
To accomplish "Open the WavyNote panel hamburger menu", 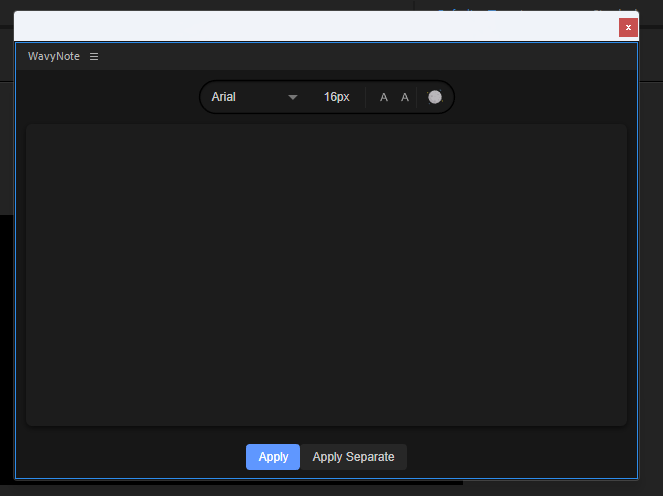I will (x=94, y=57).
